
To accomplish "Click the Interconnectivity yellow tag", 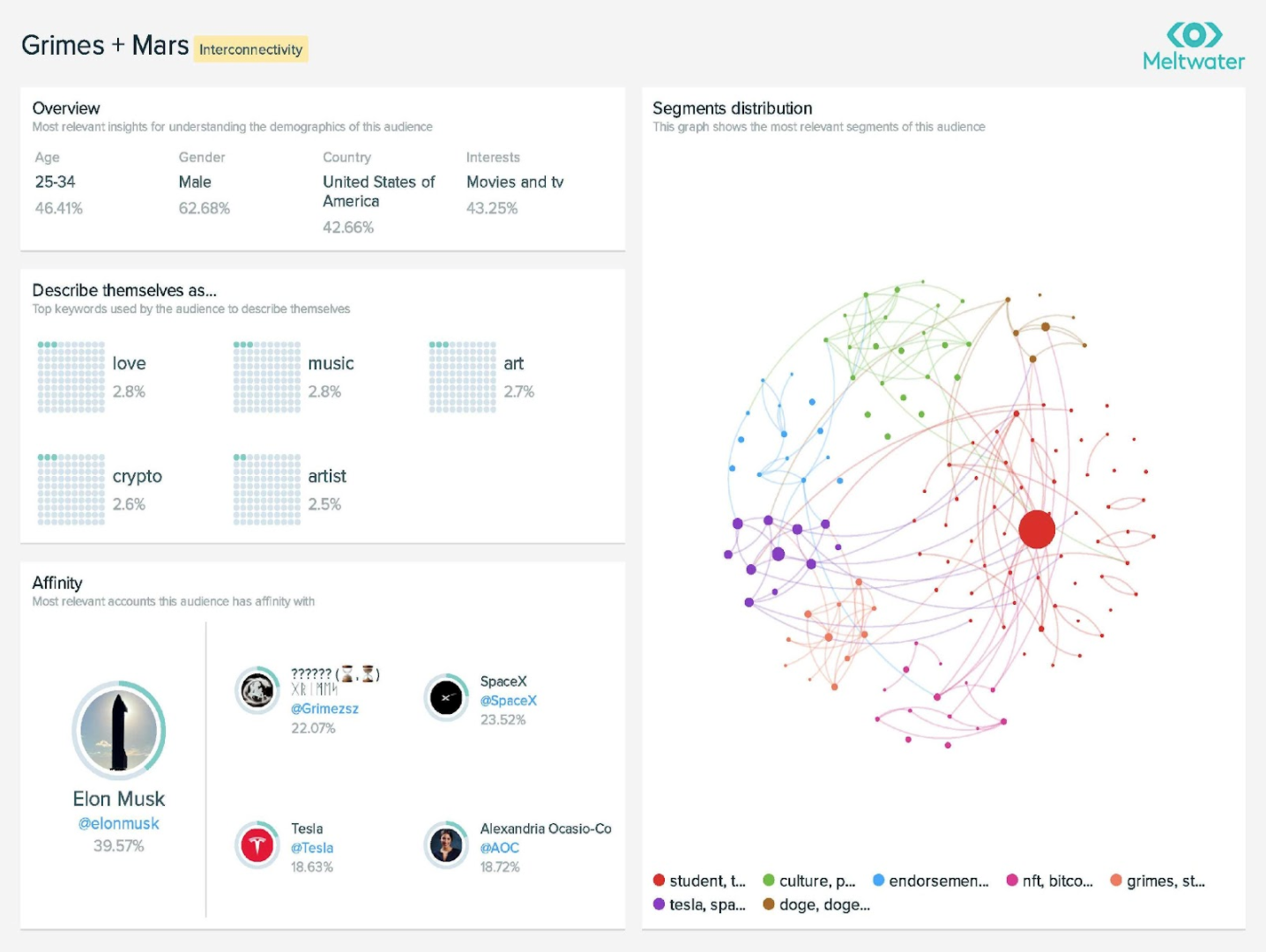I will pos(250,49).
